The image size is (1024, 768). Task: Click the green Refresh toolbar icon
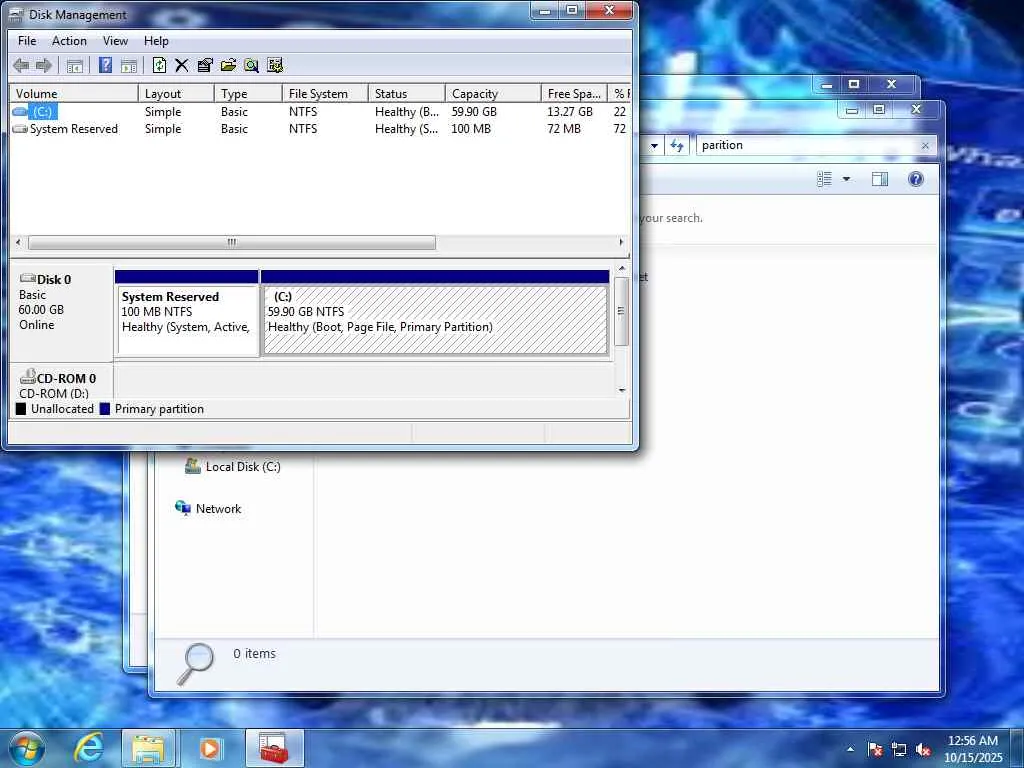(159, 65)
